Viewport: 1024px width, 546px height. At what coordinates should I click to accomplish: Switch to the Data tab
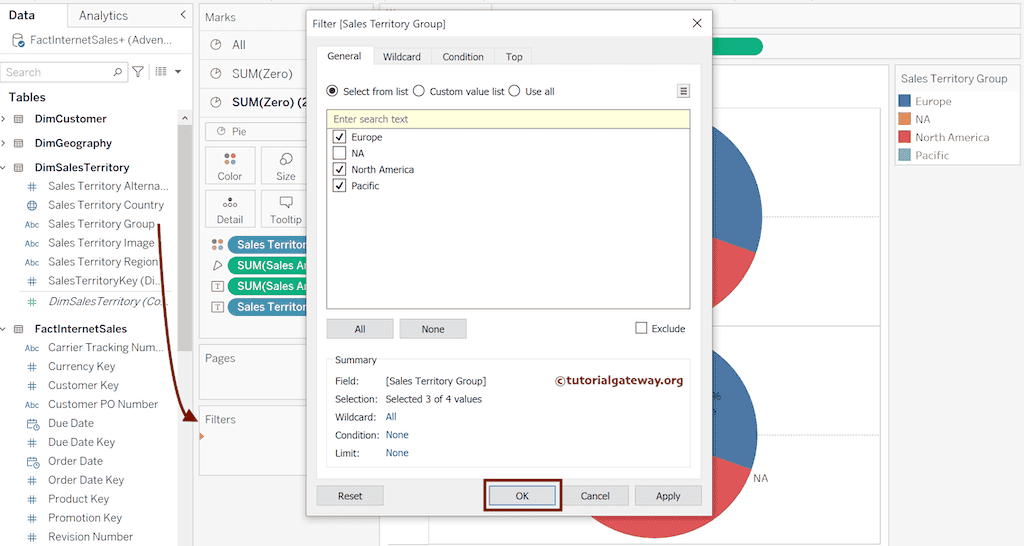pyautogui.click(x=22, y=15)
